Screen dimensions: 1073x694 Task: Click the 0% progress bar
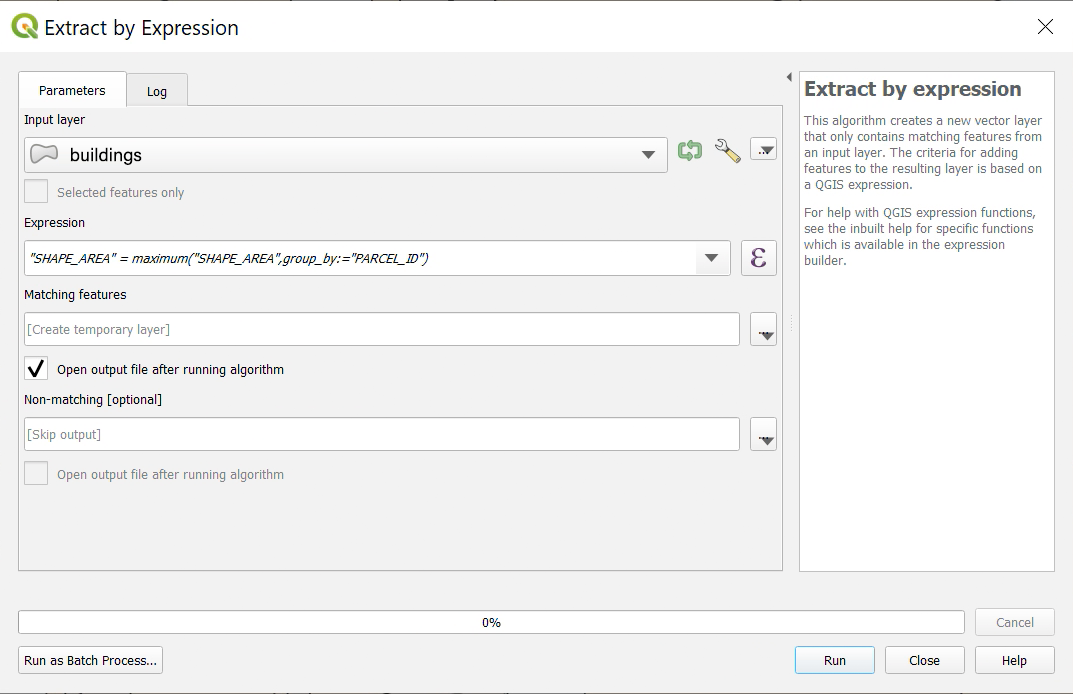click(491, 622)
